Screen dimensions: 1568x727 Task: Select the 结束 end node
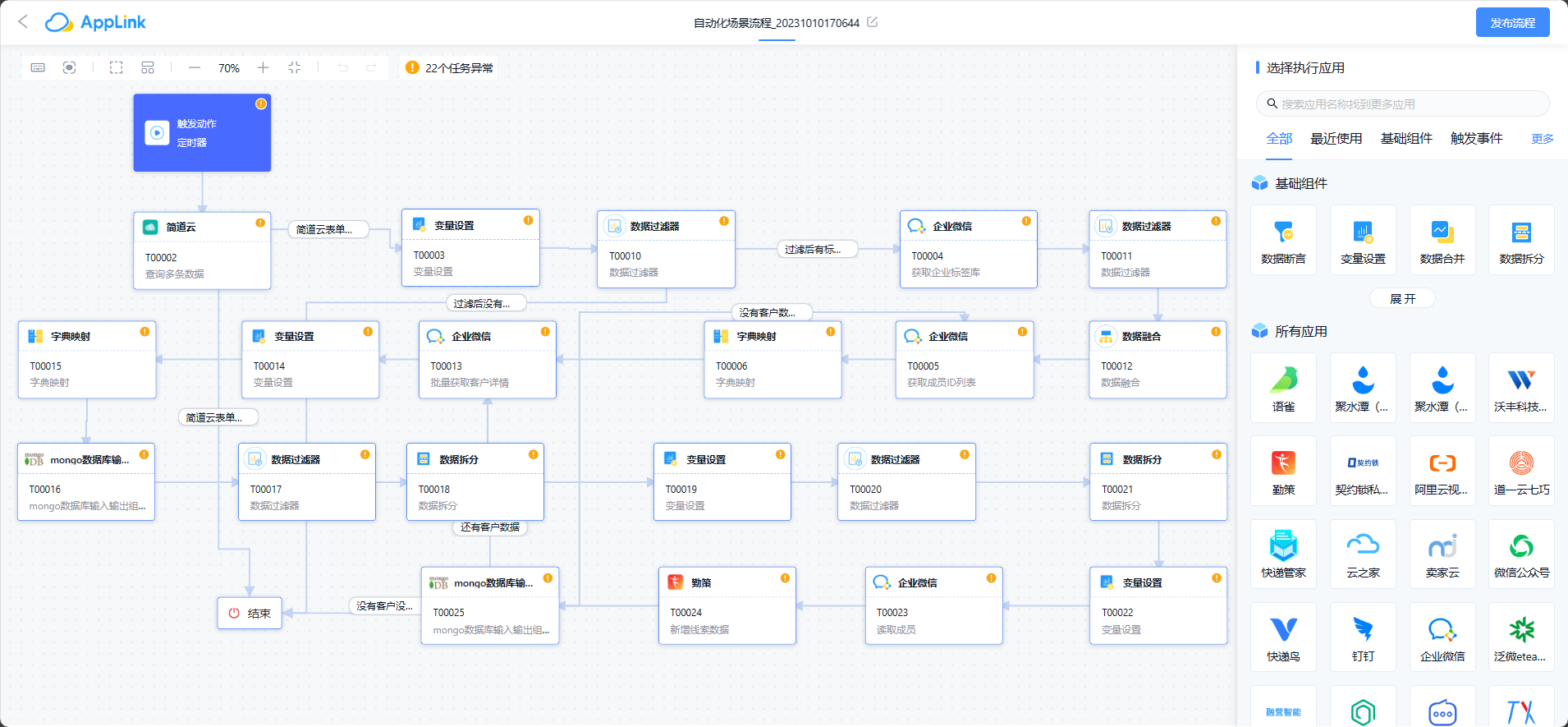(x=250, y=613)
